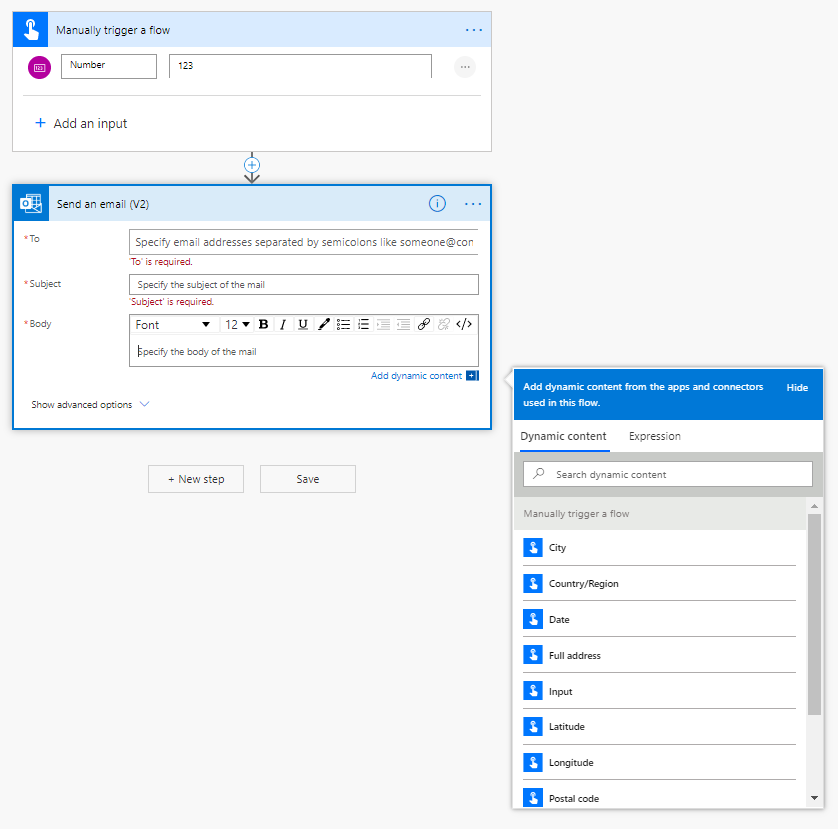Image resolution: width=838 pixels, height=829 pixels.
Task: Click the Outlook icon on the email card header
Action: coord(30,203)
